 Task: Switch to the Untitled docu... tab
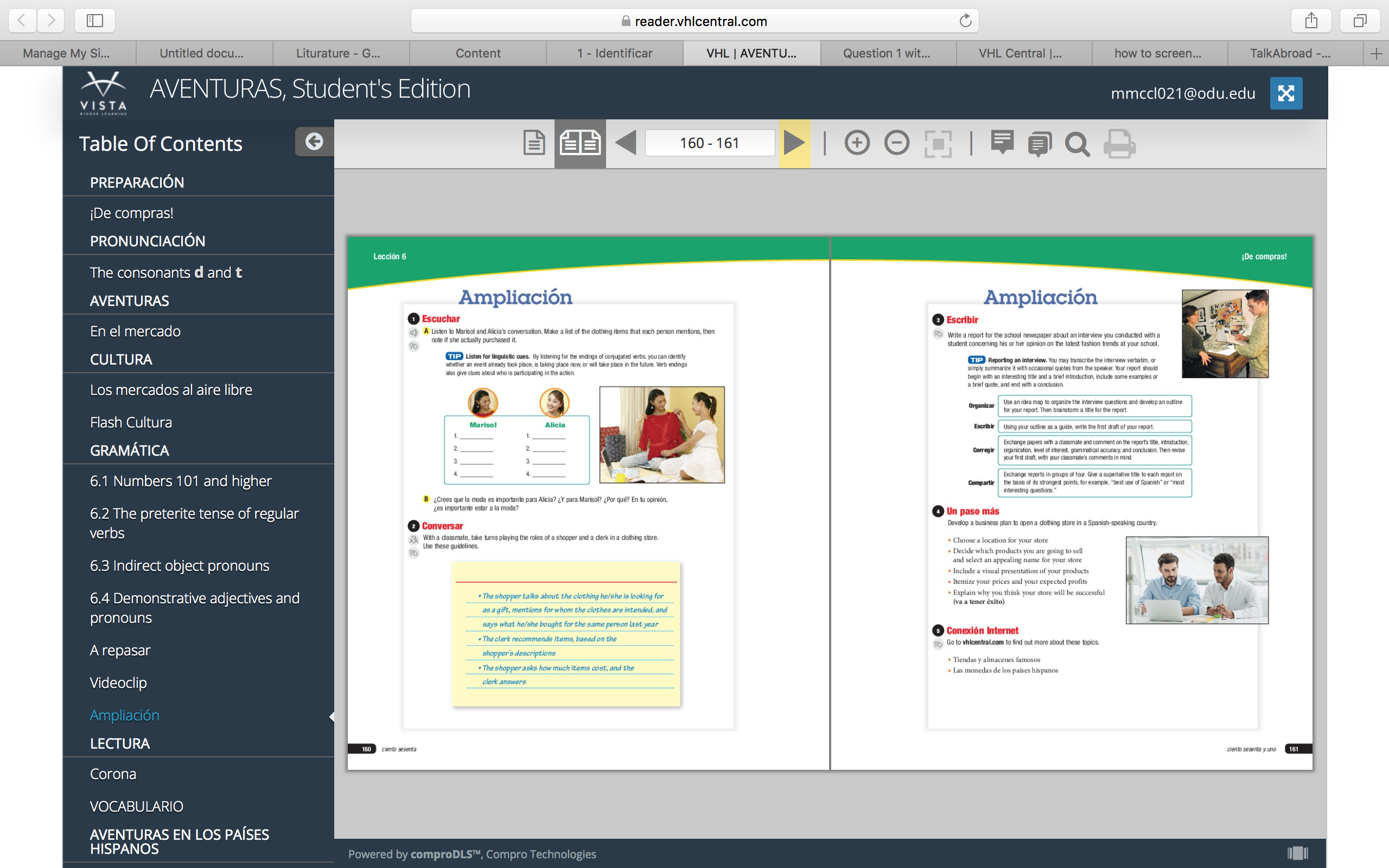(x=205, y=53)
